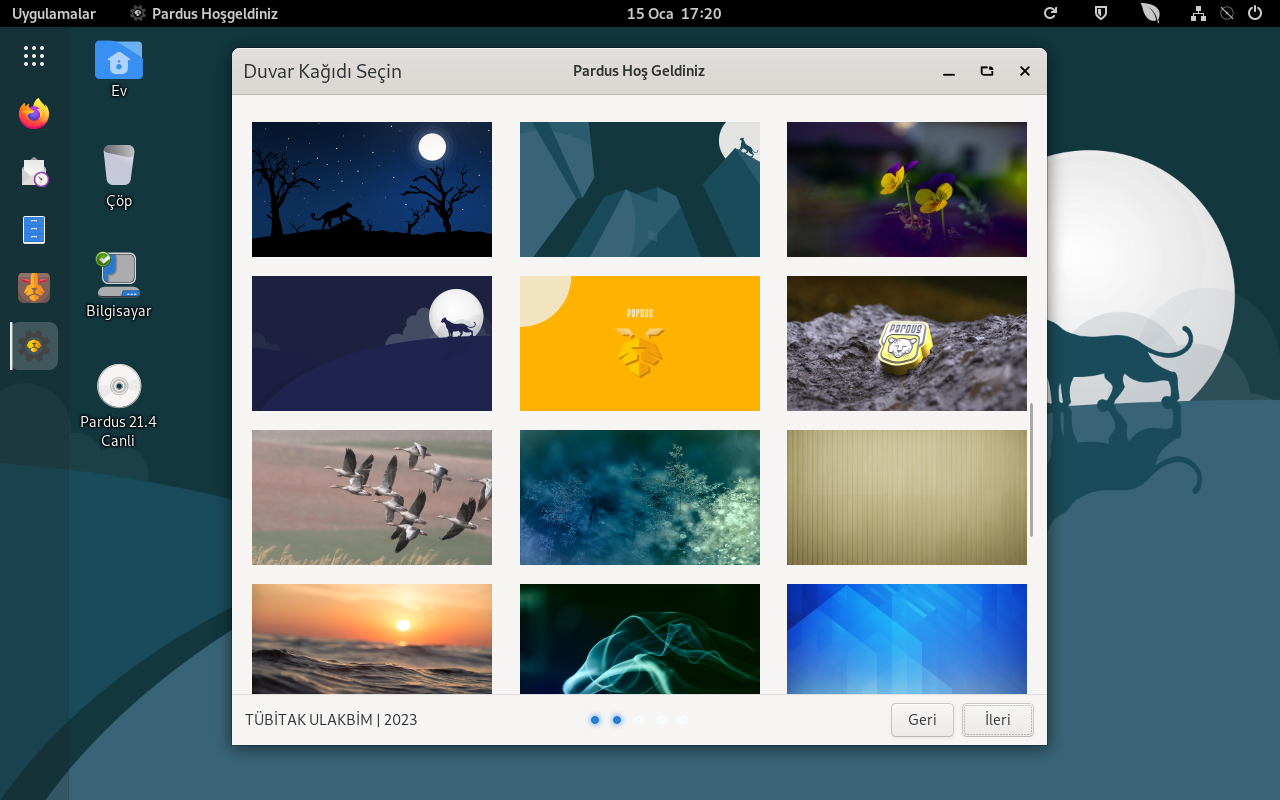Choose the yellow pansy flowers wallpaper

(907, 189)
